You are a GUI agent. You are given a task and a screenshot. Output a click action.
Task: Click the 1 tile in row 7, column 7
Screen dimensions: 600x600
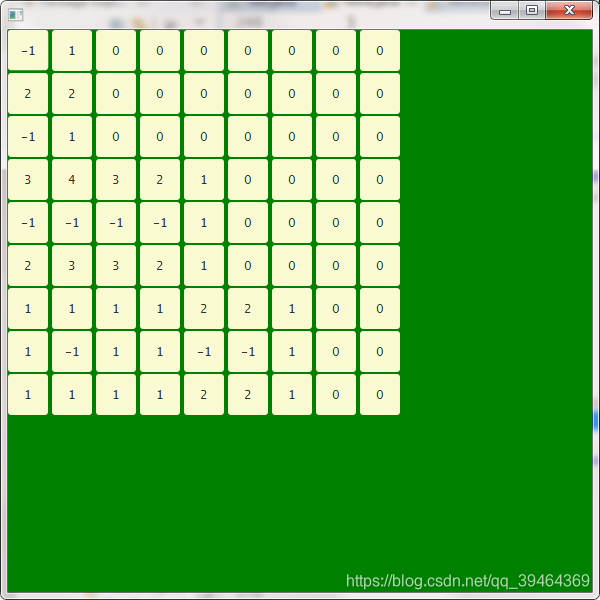(x=292, y=309)
